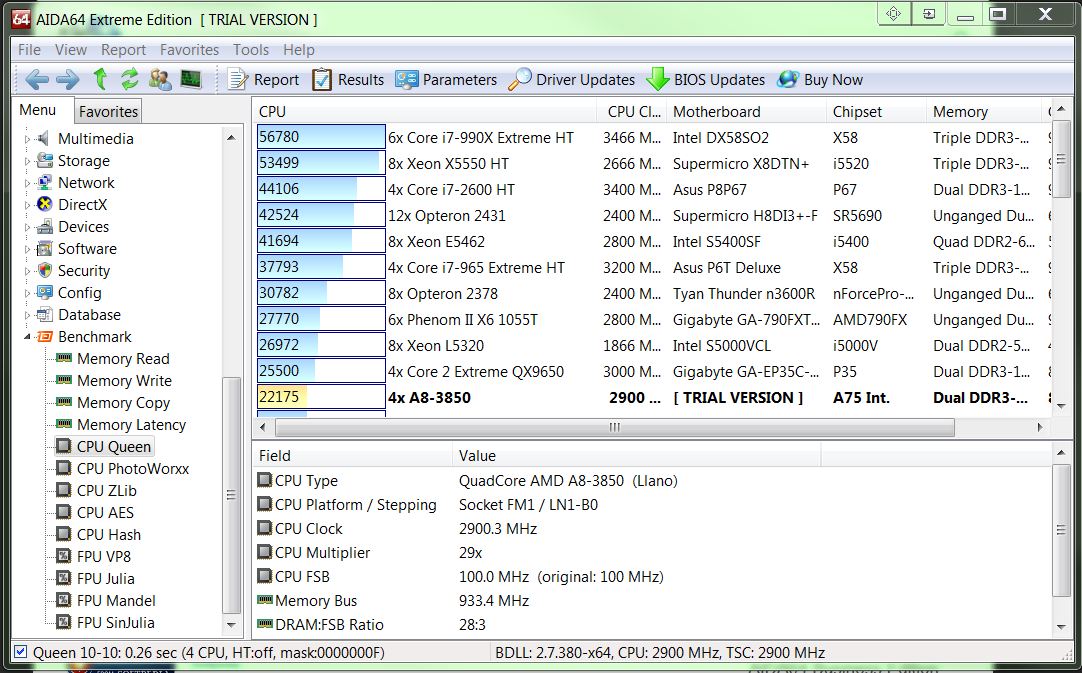
Task: Expand the Security tree node
Action: tap(28, 271)
